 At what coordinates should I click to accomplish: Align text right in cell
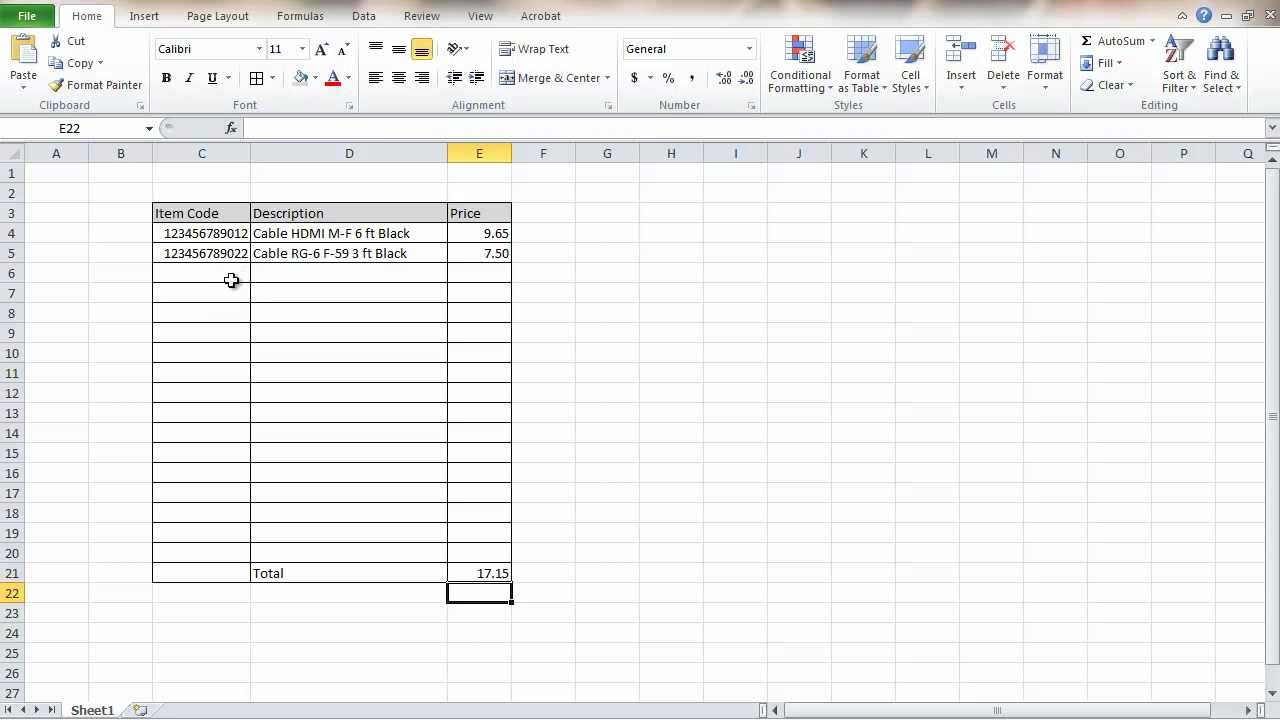pyautogui.click(x=422, y=78)
